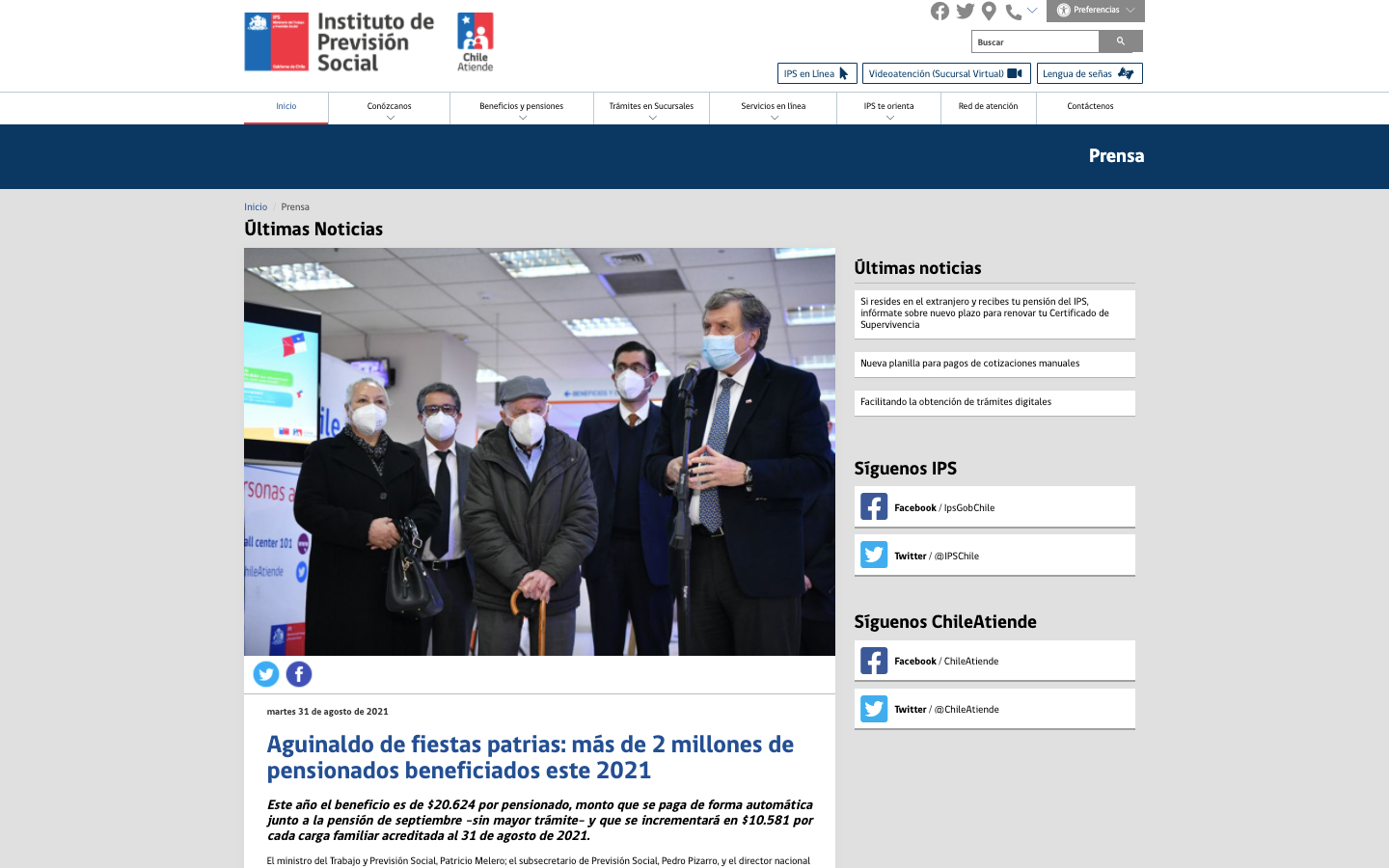Share article via round Twitter icon
The height and width of the screenshot is (868, 1389).
pyautogui.click(x=266, y=674)
